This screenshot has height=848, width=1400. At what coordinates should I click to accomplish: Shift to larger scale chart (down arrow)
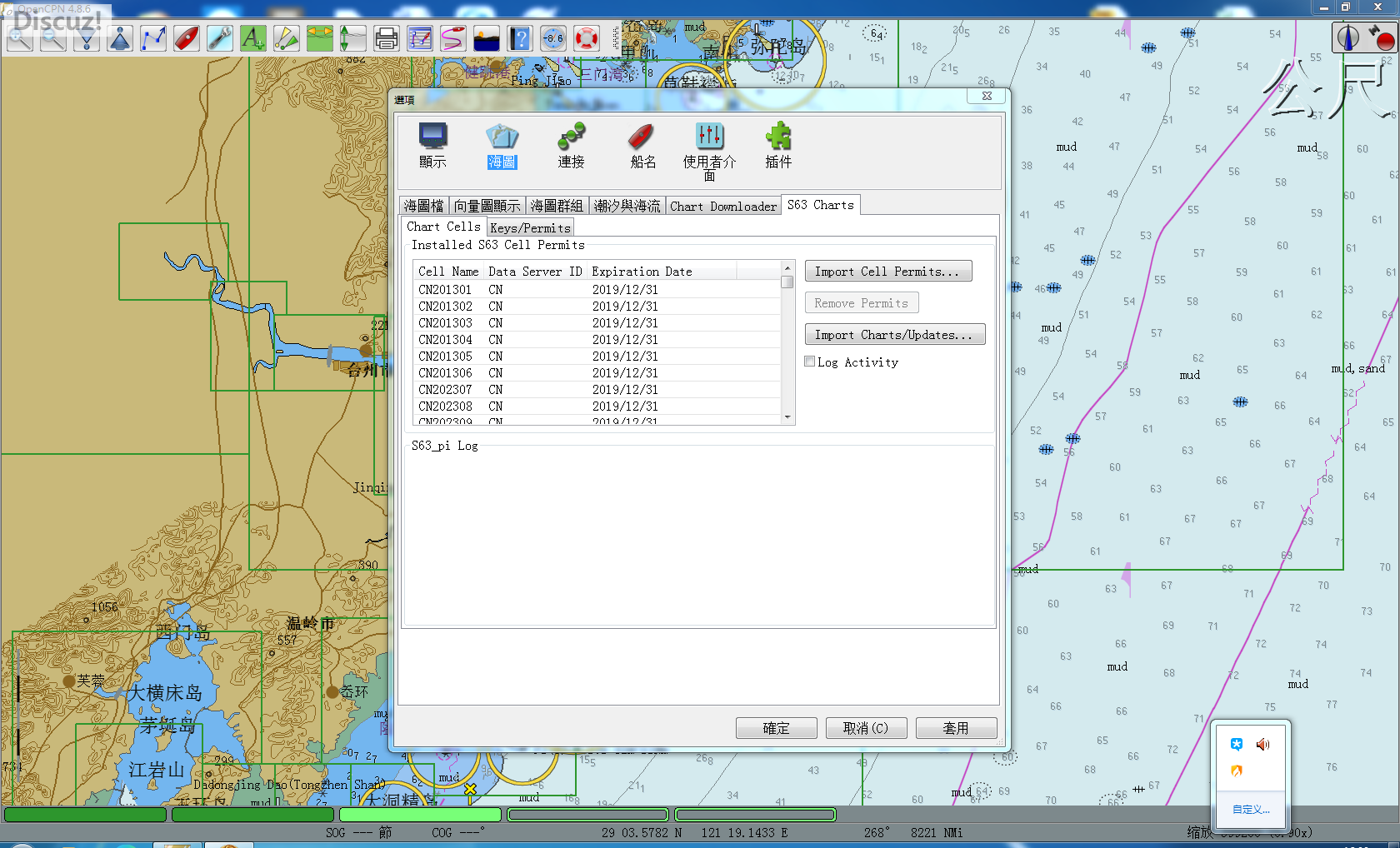pos(87,38)
